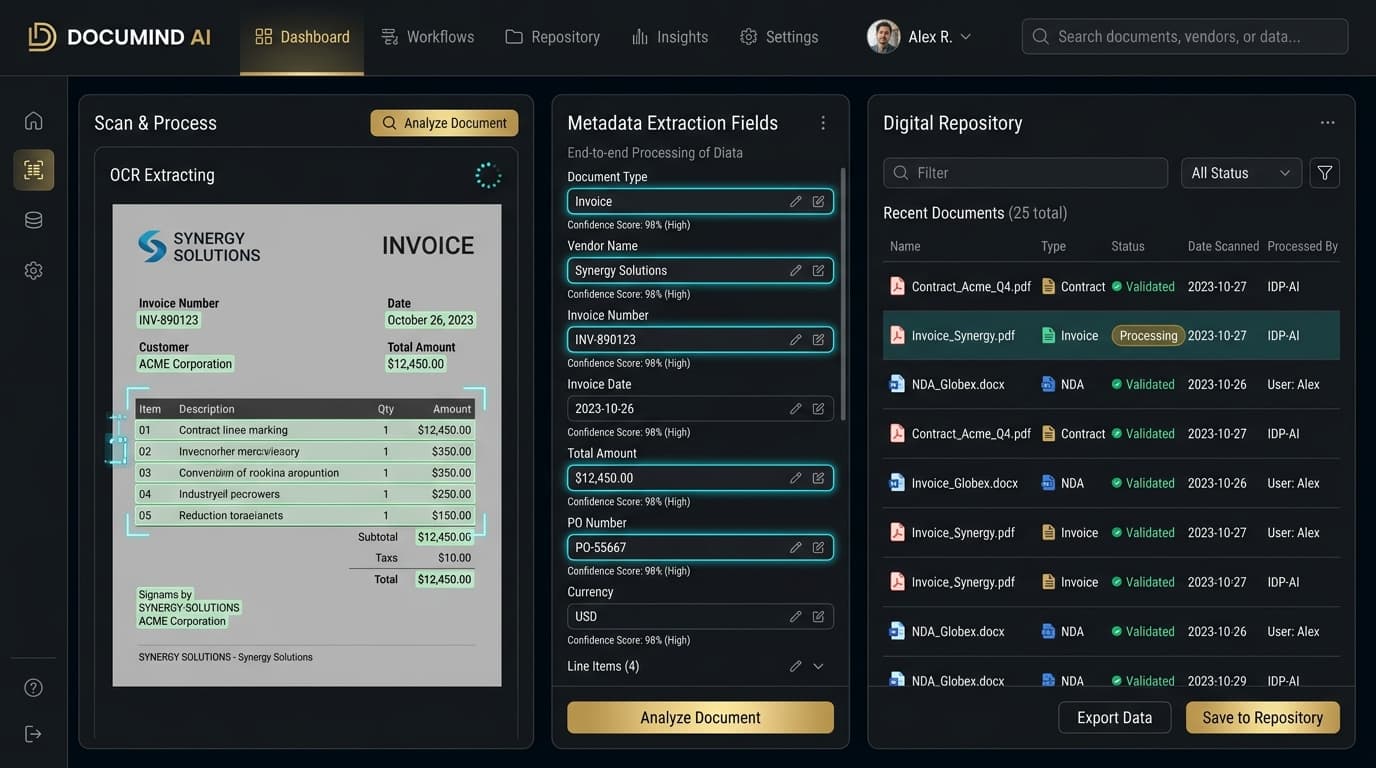Select the document scan sidebar icon

click(x=33, y=170)
